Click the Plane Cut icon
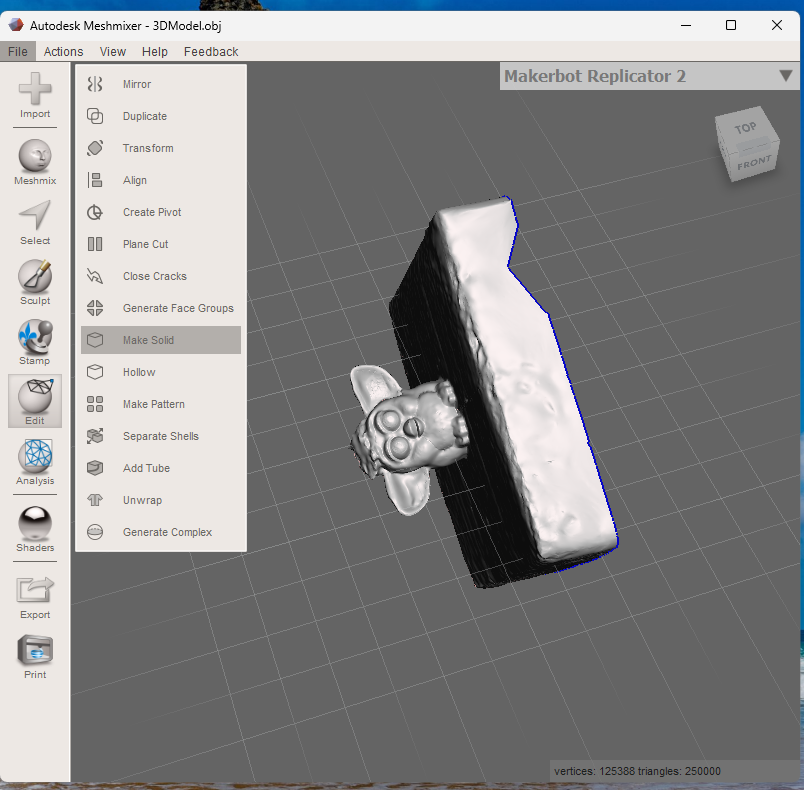Screen dimensions: 804x790 coord(95,244)
